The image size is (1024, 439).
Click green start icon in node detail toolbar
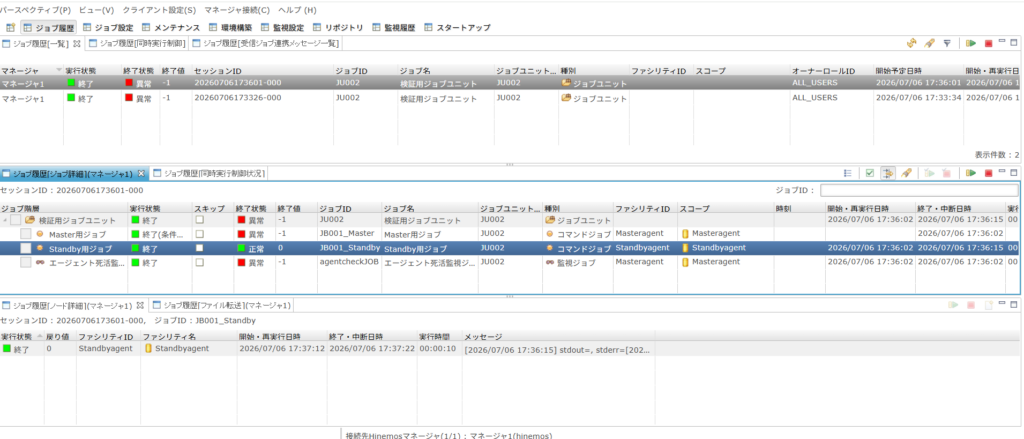[953, 305]
